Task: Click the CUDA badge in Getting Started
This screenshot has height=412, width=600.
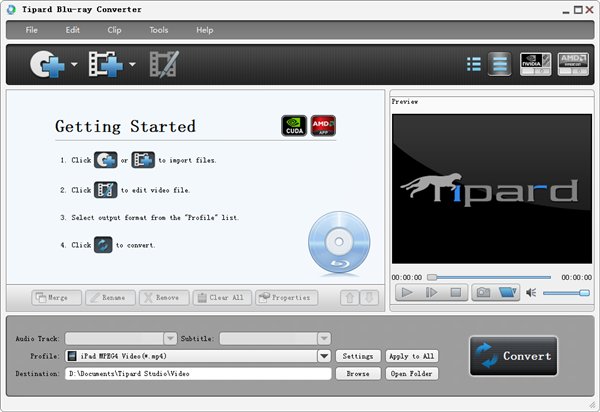Action: point(294,125)
